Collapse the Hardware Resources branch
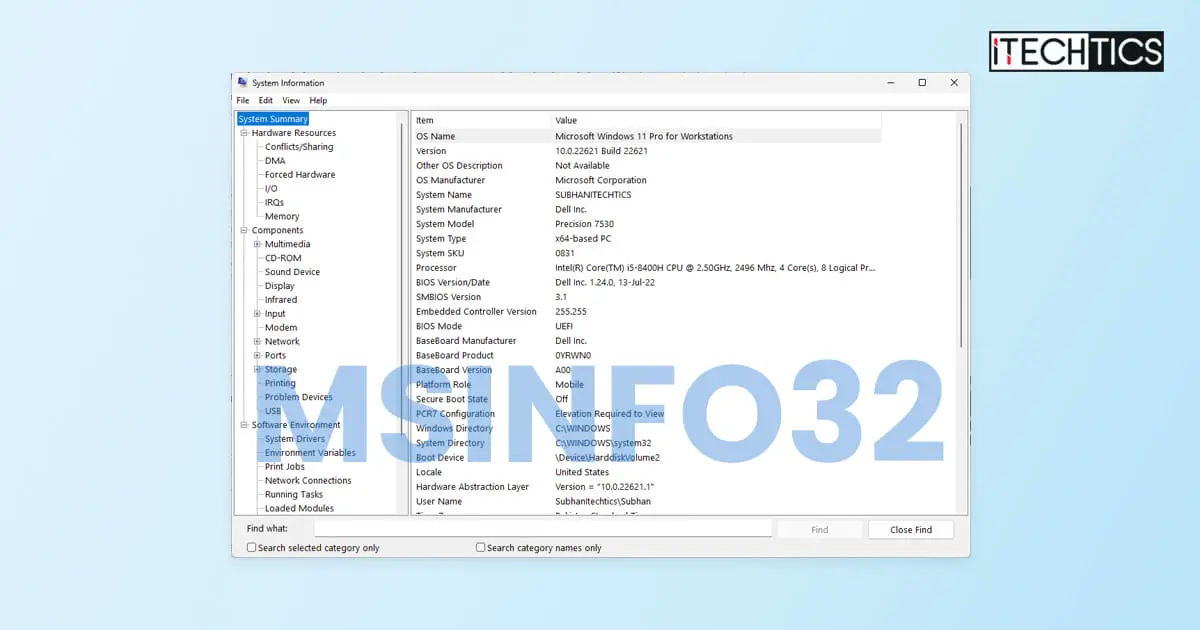Viewport: 1200px width, 630px height. (x=243, y=132)
